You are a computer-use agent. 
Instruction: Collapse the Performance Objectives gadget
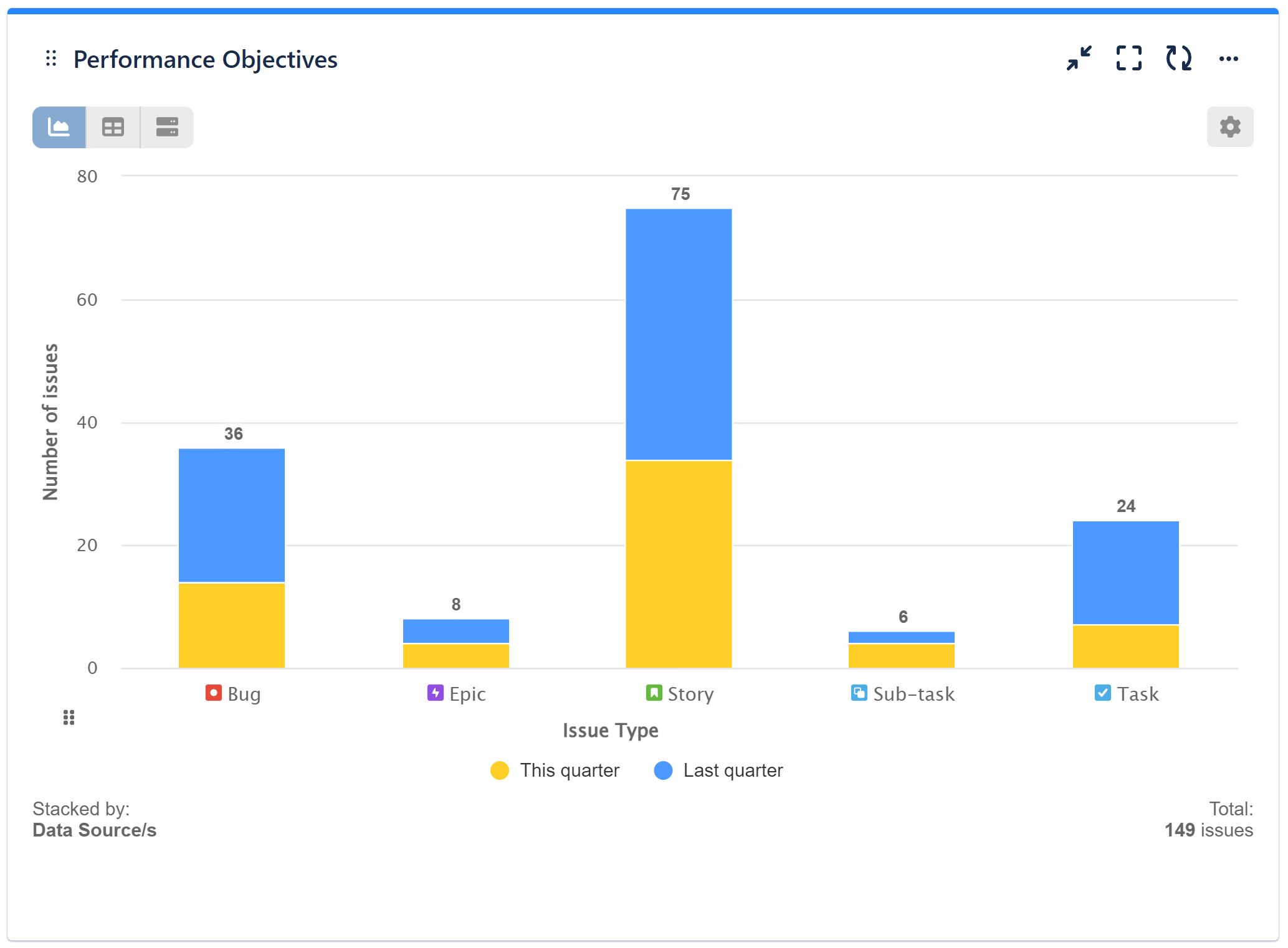click(1079, 59)
